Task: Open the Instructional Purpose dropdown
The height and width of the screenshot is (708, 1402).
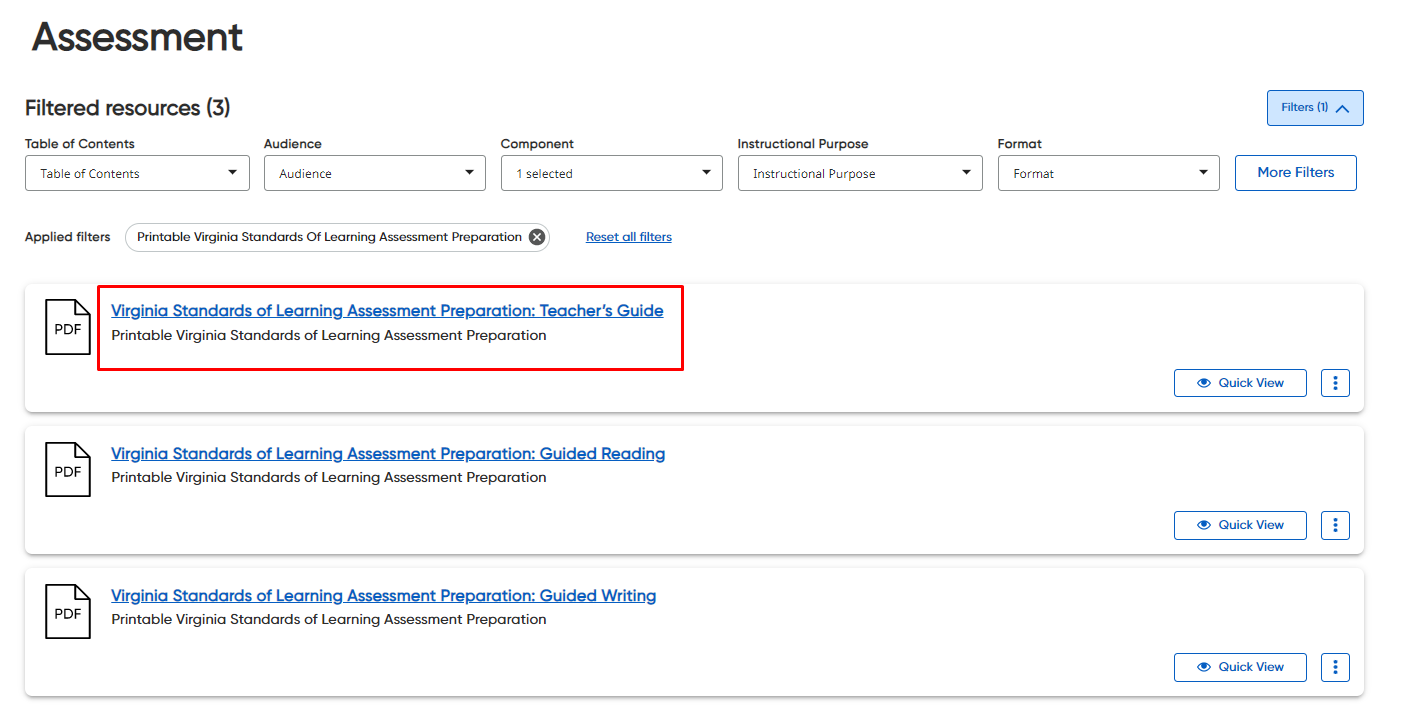Action: (859, 173)
